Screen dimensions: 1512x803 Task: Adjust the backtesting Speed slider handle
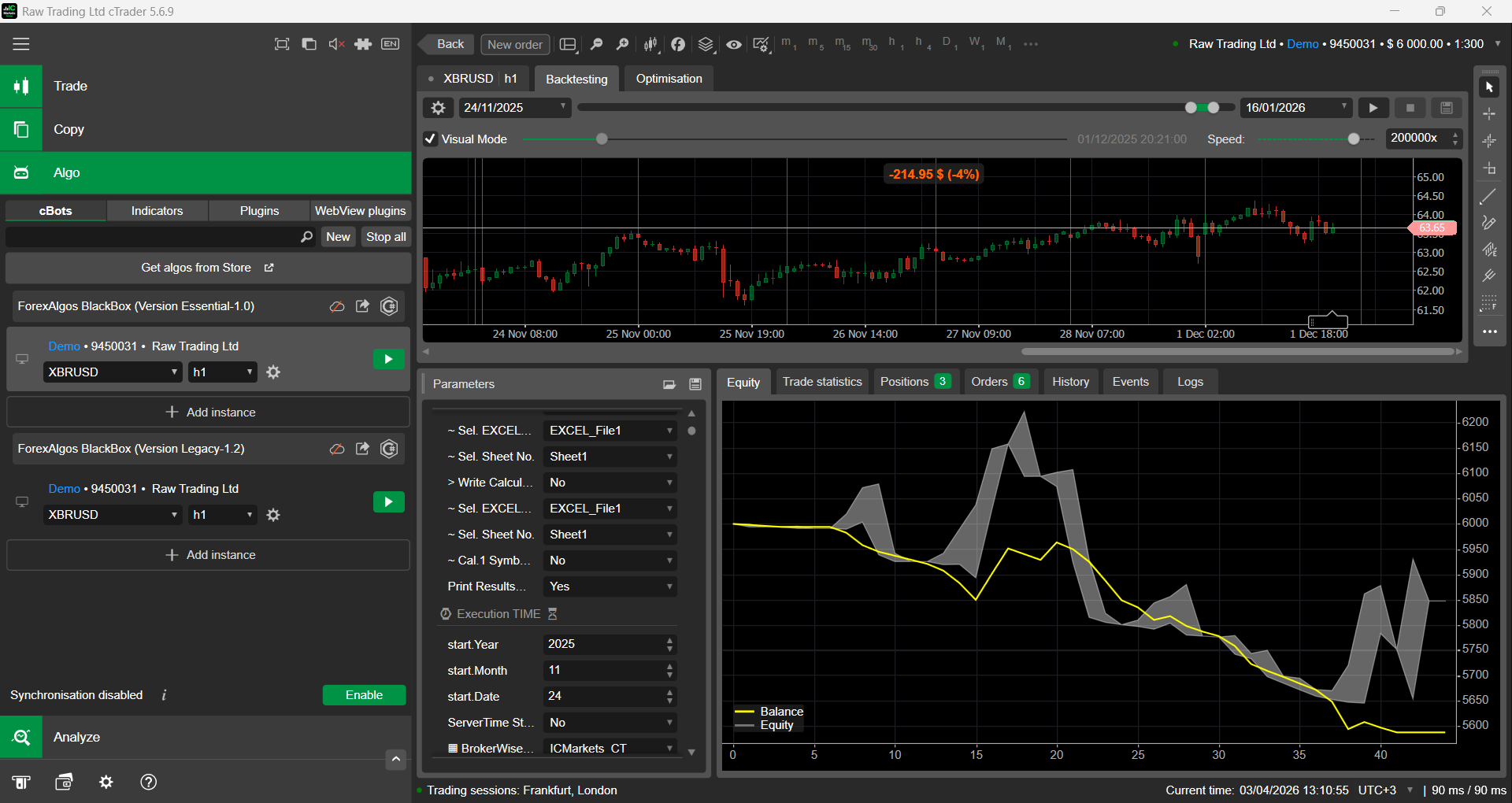click(x=1353, y=139)
